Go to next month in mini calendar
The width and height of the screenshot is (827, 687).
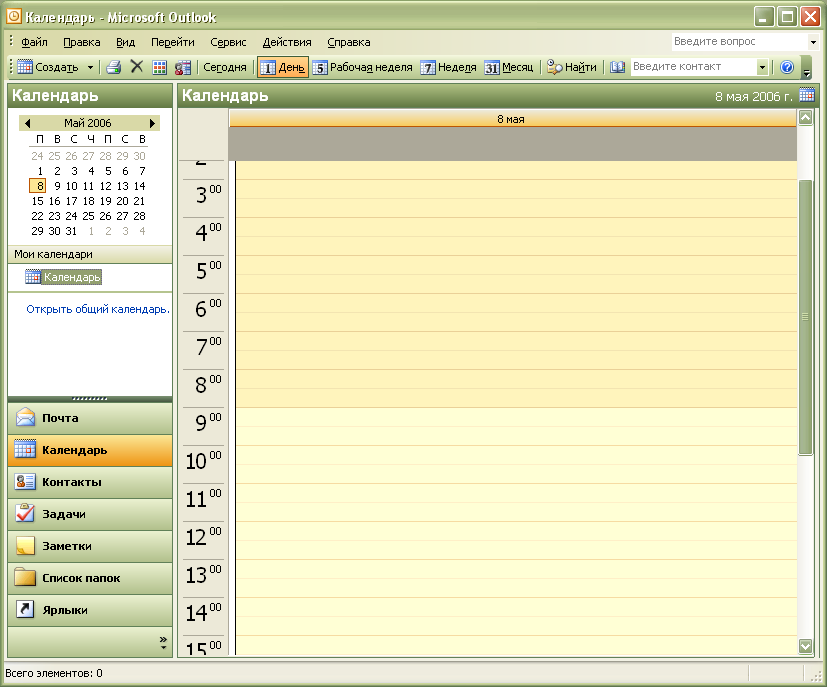[152, 123]
